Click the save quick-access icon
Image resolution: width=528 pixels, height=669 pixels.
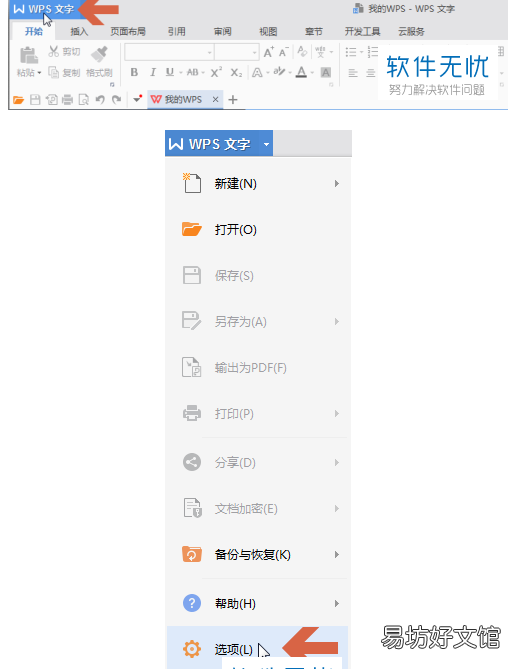(35, 100)
